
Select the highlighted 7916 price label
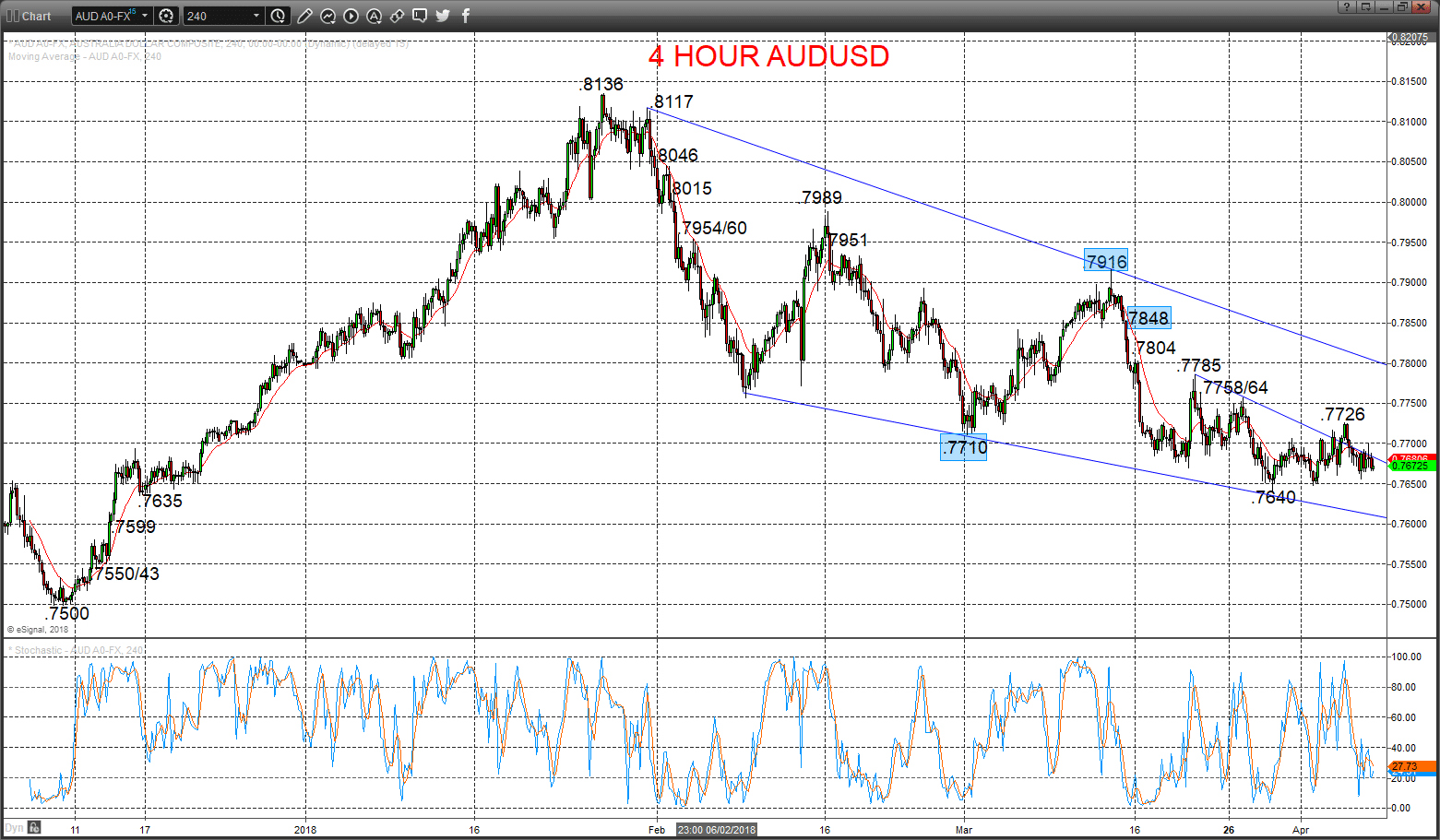pos(1106,262)
